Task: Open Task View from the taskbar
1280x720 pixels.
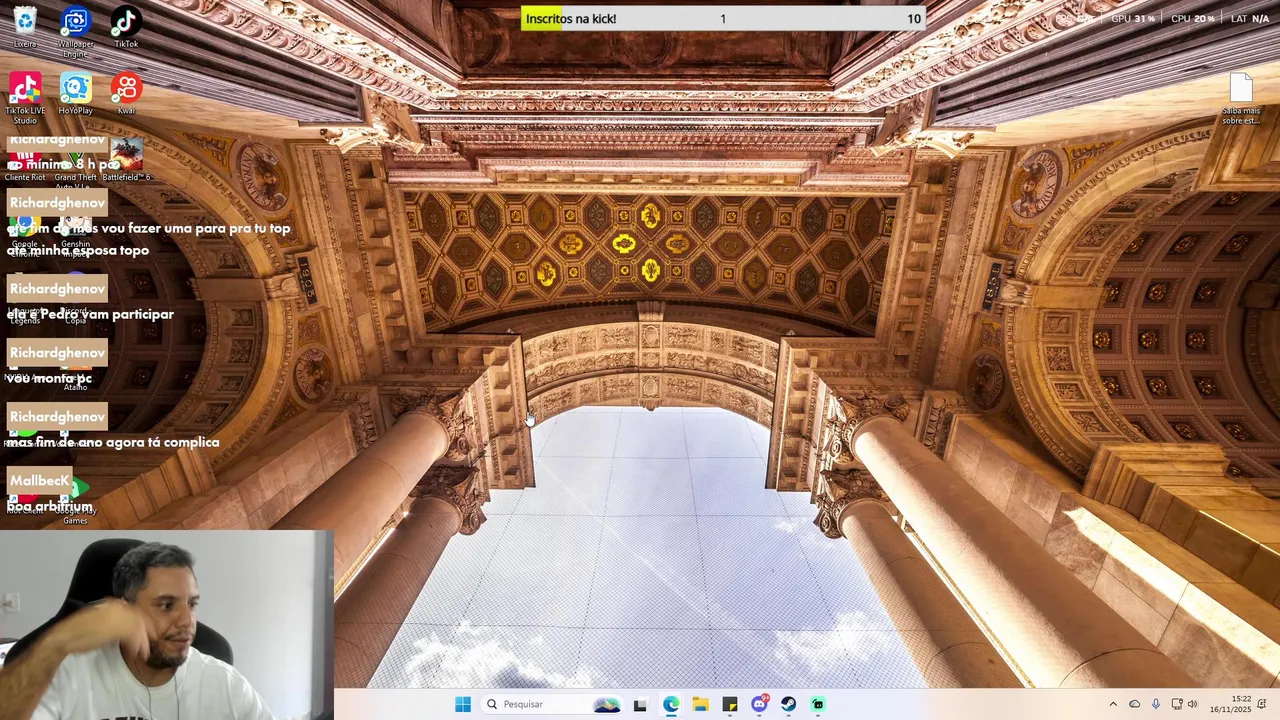Action: pyautogui.click(x=640, y=704)
